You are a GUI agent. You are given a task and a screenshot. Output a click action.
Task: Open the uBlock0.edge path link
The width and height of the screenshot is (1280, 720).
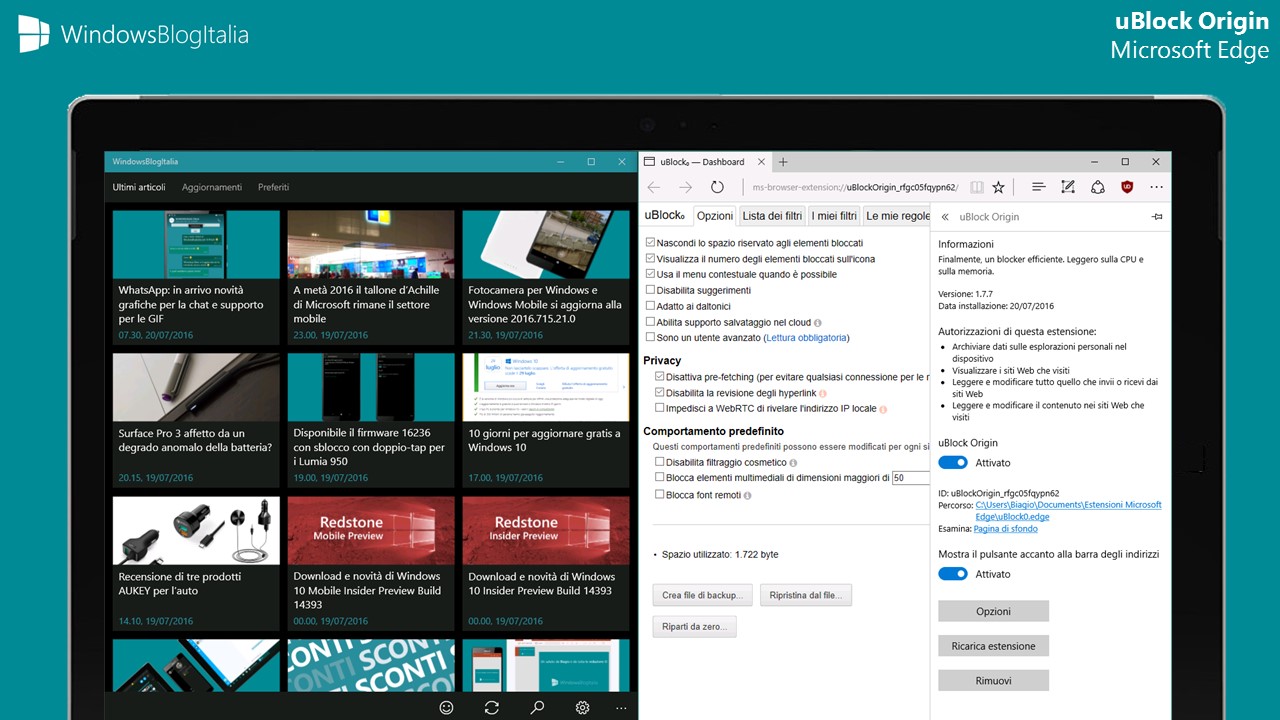pos(1068,511)
